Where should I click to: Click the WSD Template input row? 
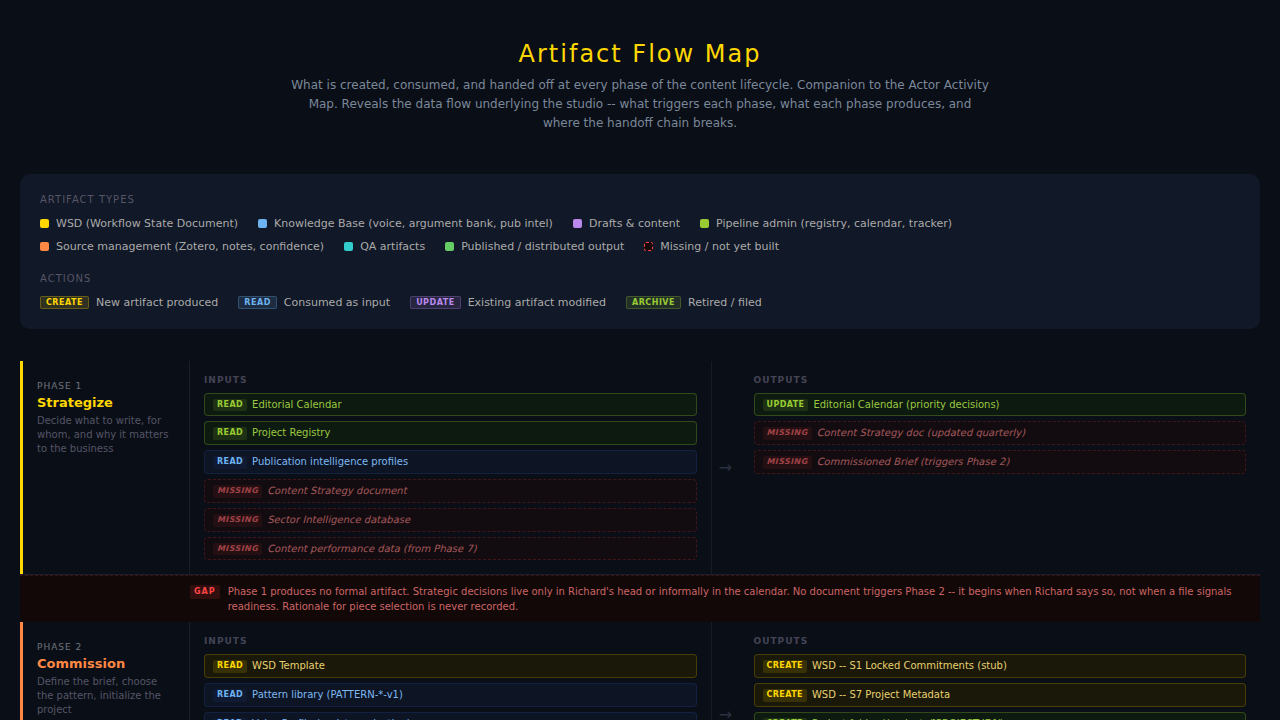coord(450,665)
